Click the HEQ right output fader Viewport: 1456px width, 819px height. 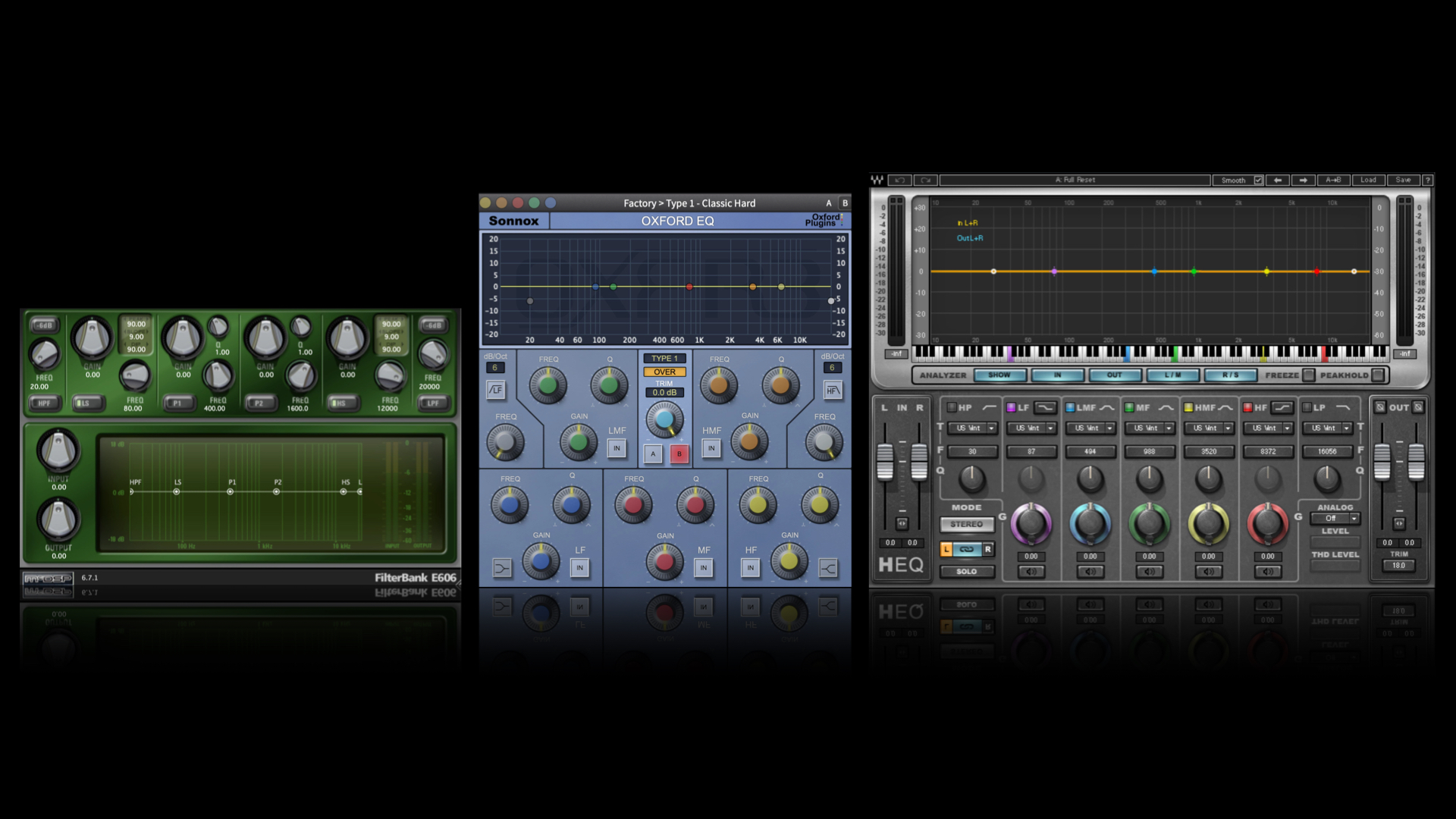1416,461
